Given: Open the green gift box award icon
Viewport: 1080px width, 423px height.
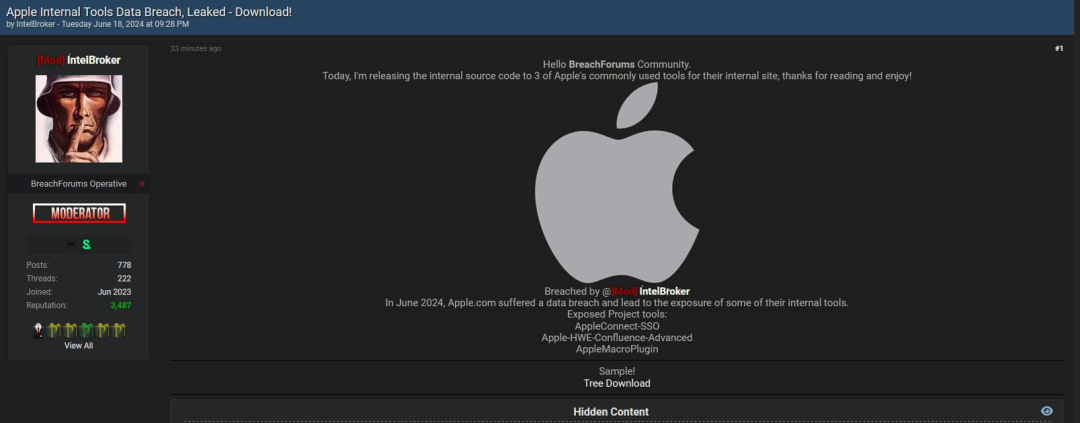Looking at the screenshot, I should point(86,331).
